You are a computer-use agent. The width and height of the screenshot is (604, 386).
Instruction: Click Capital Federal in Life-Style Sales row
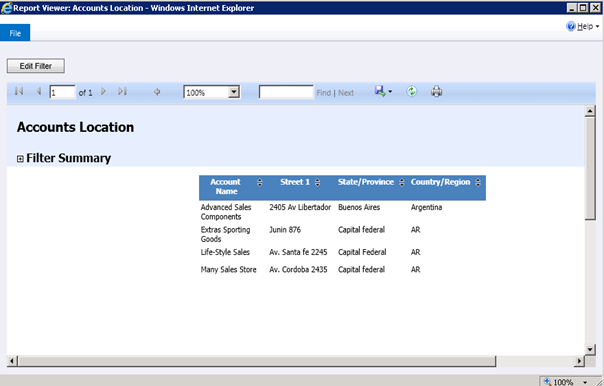coord(362,252)
